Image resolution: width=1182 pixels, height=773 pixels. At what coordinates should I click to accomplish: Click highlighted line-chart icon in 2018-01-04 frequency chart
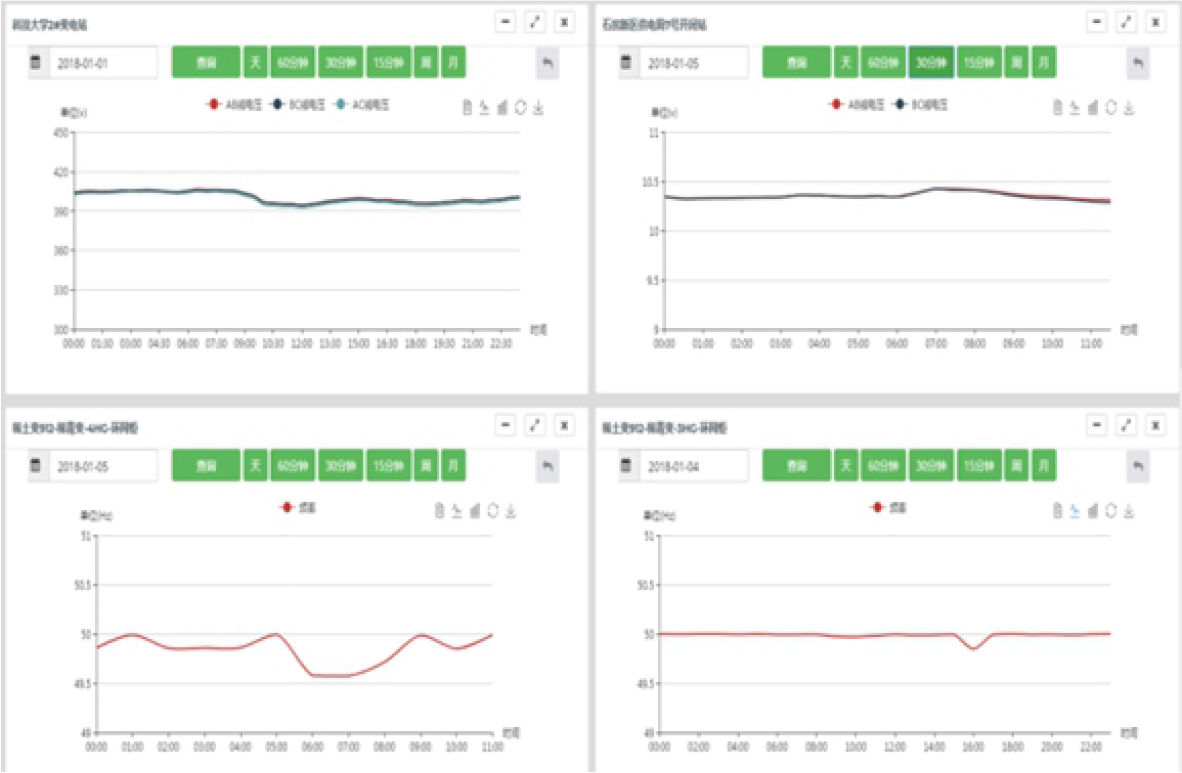(x=1075, y=511)
